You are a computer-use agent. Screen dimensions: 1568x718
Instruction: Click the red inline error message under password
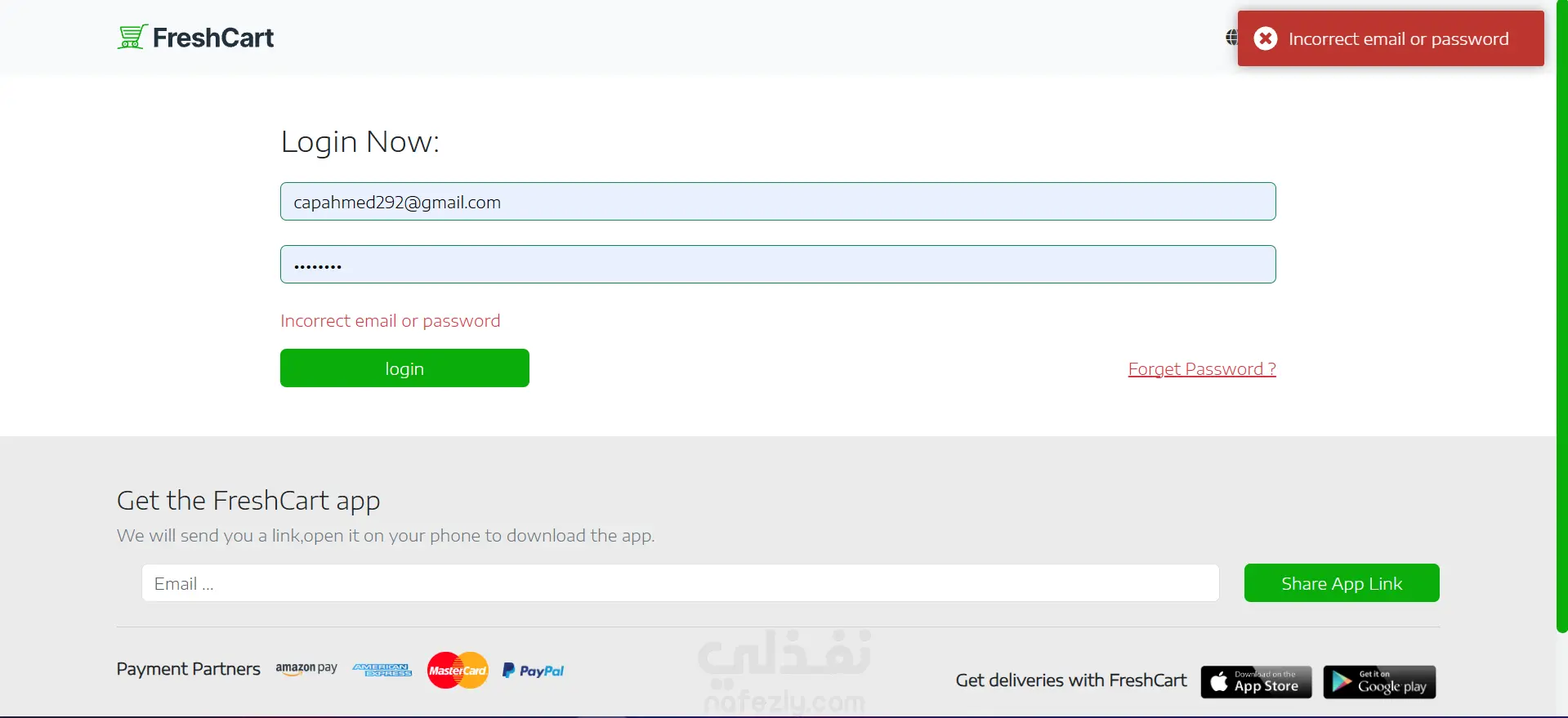tap(391, 321)
